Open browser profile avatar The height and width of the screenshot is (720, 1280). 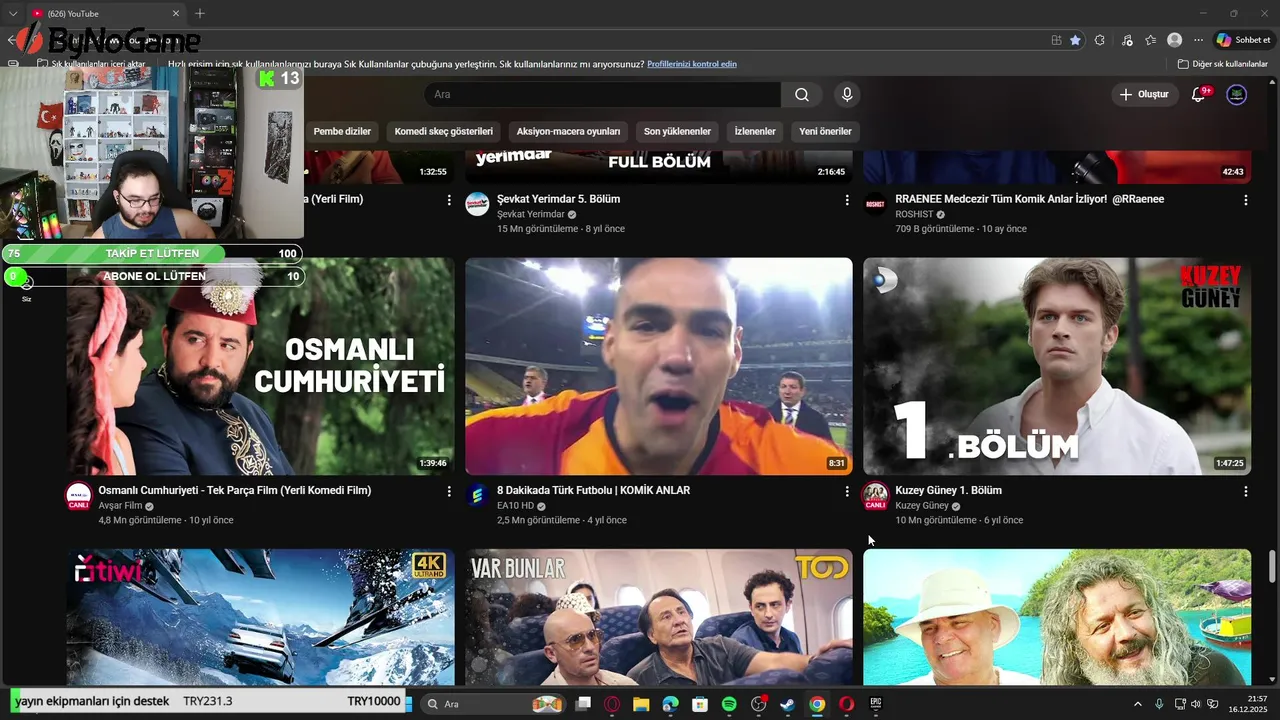coord(1175,40)
